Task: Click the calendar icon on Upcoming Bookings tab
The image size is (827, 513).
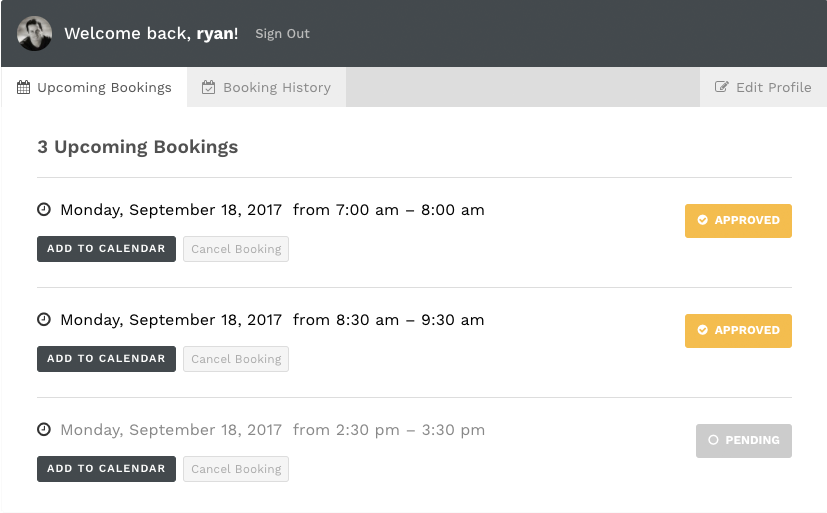Action: click(x=24, y=87)
